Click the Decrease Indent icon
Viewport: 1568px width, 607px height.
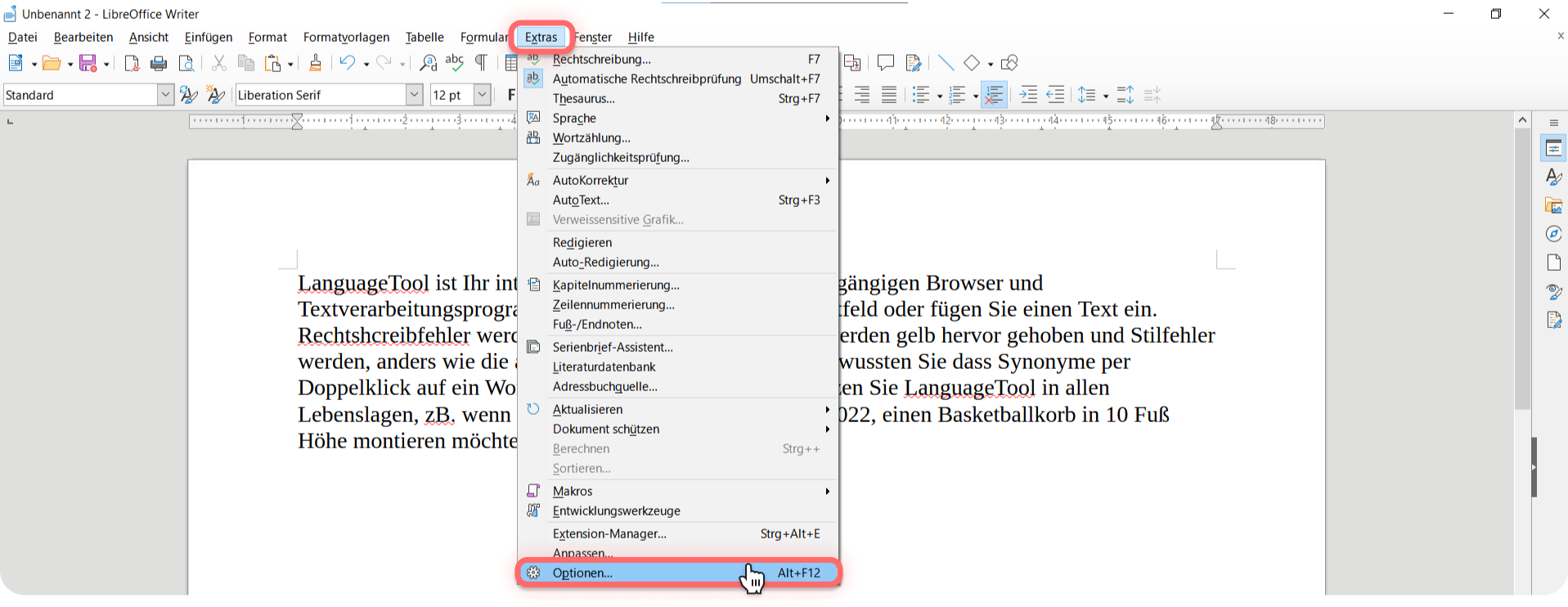tap(1056, 95)
